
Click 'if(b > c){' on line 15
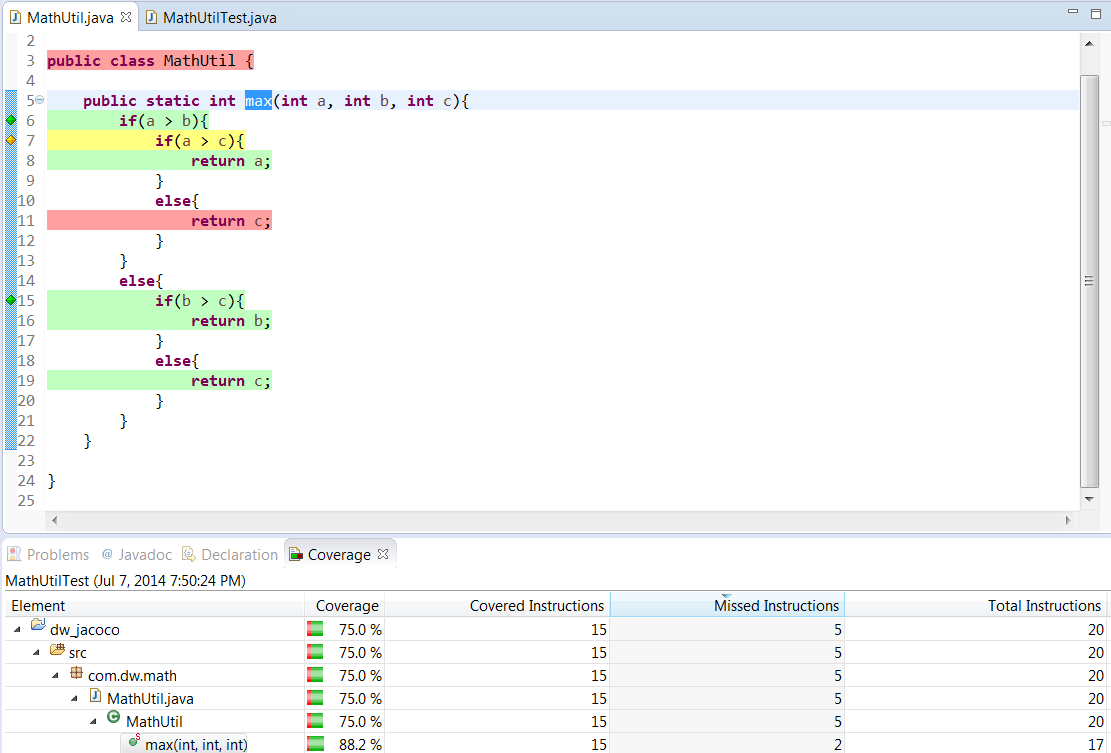tap(199, 301)
